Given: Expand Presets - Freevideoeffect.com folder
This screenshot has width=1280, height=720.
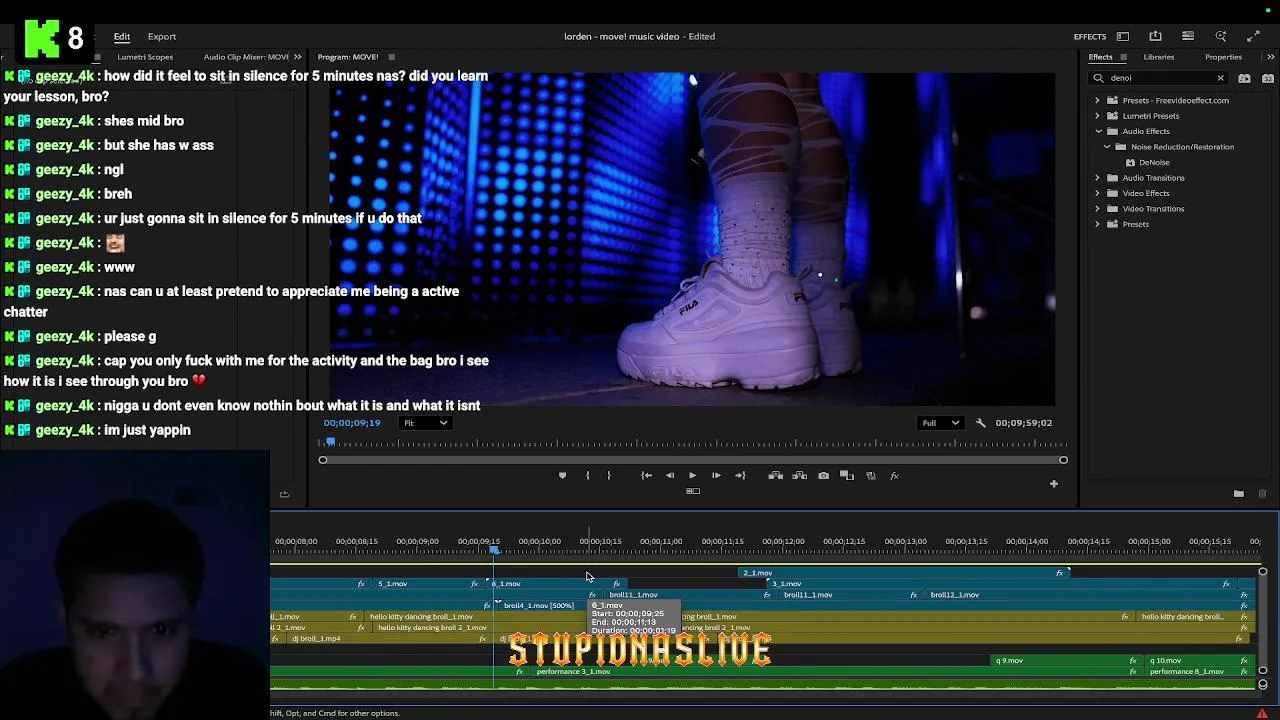Looking at the screenshot, I should (1097, 101).
